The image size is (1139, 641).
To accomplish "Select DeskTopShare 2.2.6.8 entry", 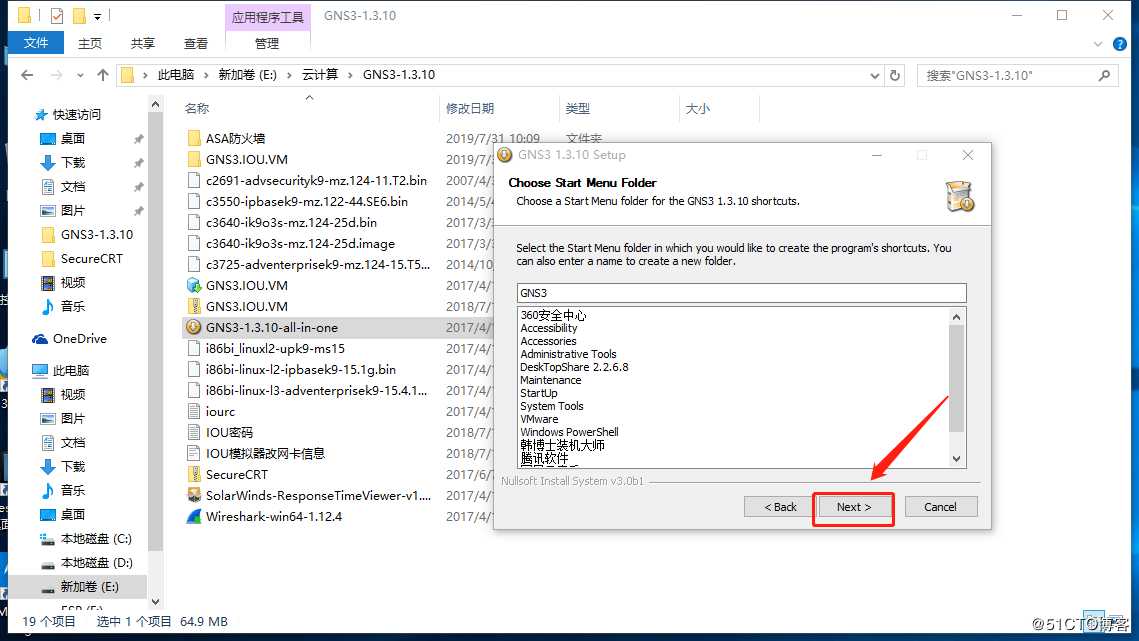I will (x=574, y=367).
